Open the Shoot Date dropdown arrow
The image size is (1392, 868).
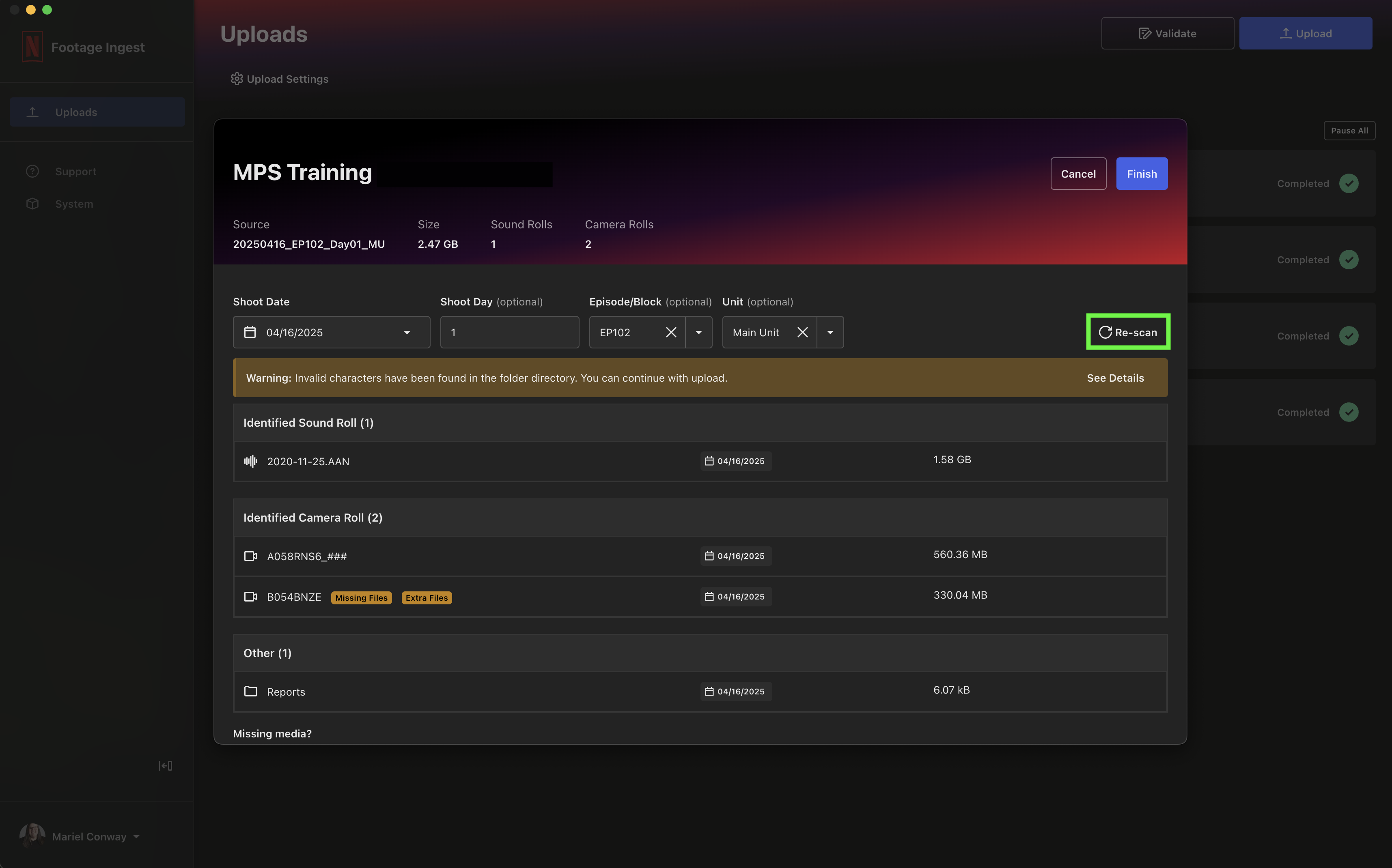point(407,332)
